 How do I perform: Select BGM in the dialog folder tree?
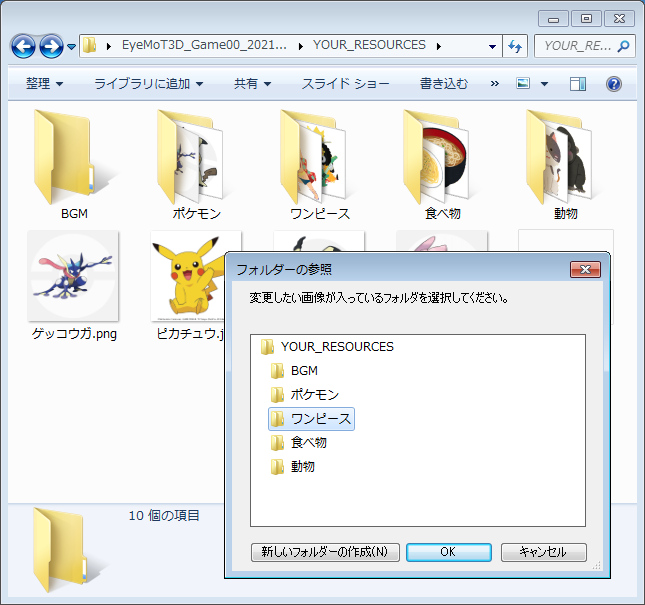tap(295, 371)
